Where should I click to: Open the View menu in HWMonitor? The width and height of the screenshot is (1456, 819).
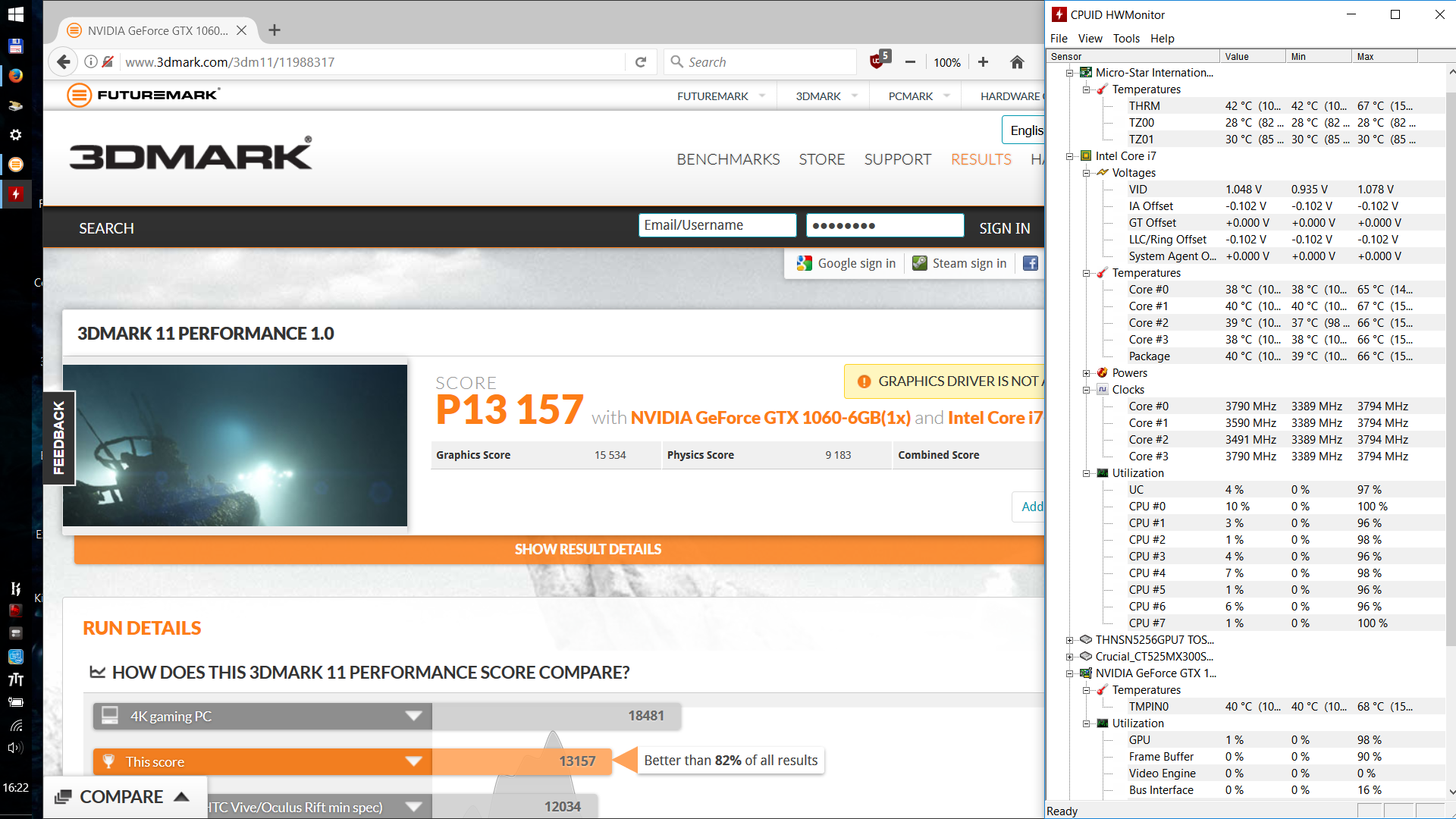[1090, 39]
